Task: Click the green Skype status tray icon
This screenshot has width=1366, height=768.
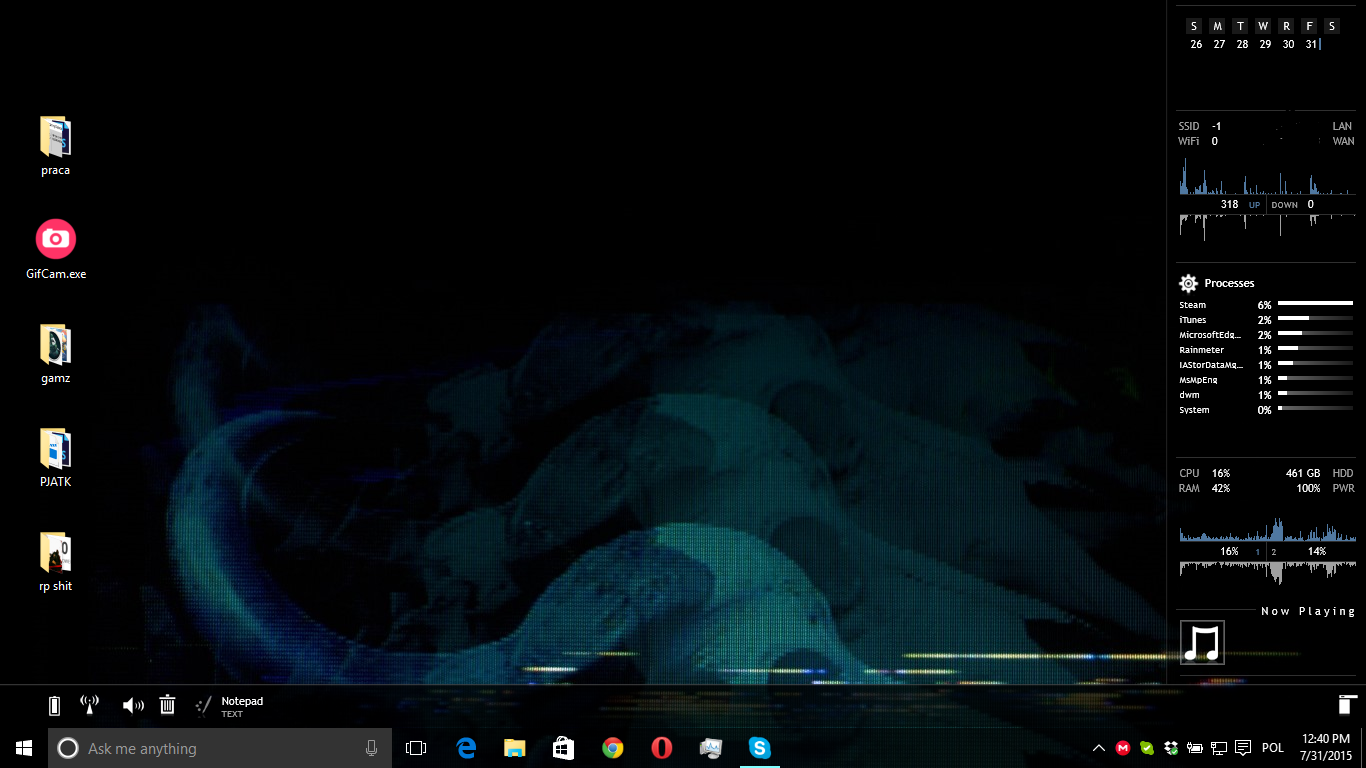Action: [1147, 748]
